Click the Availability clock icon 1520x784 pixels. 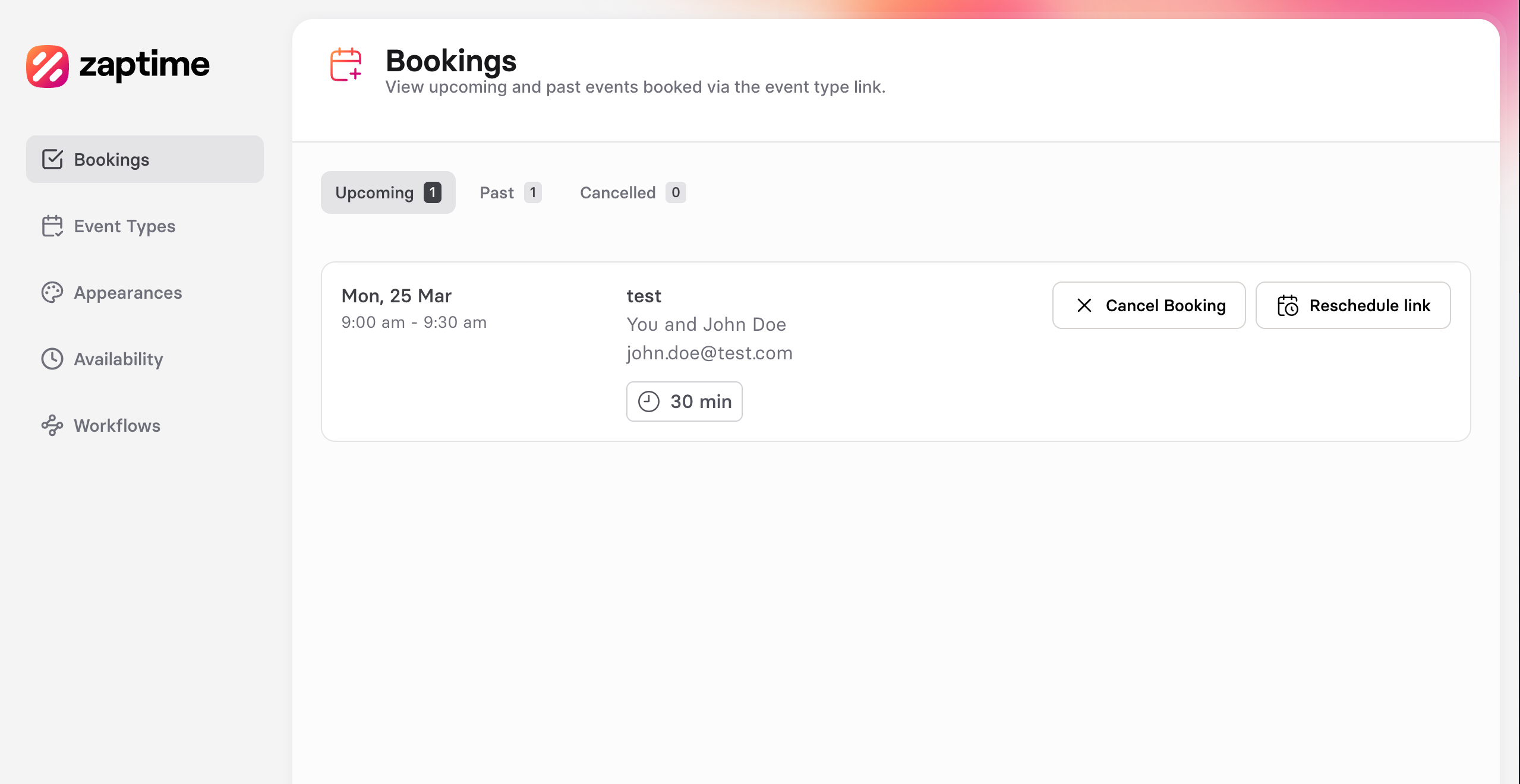click(x=52, y=359)
